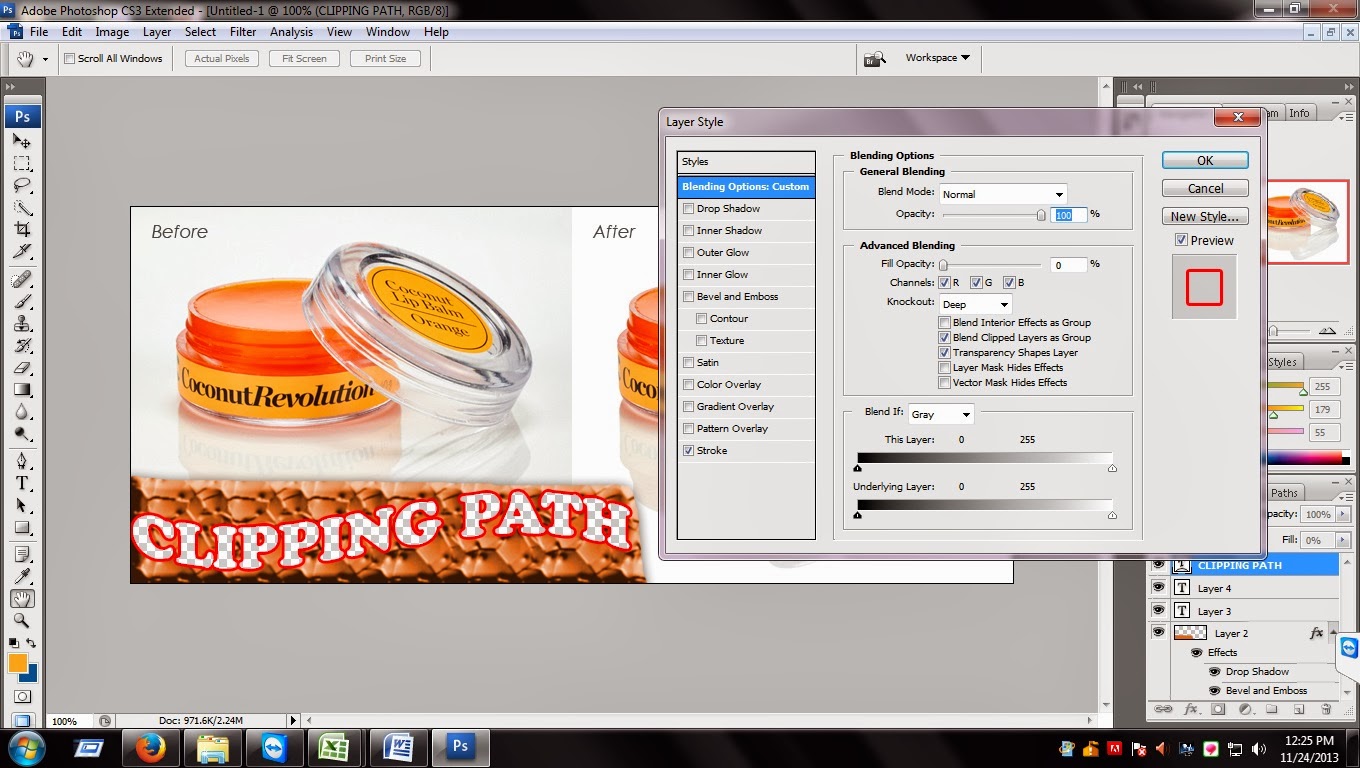Open the Layer menu
The image size is (1360, 768).
pos(157,32)
